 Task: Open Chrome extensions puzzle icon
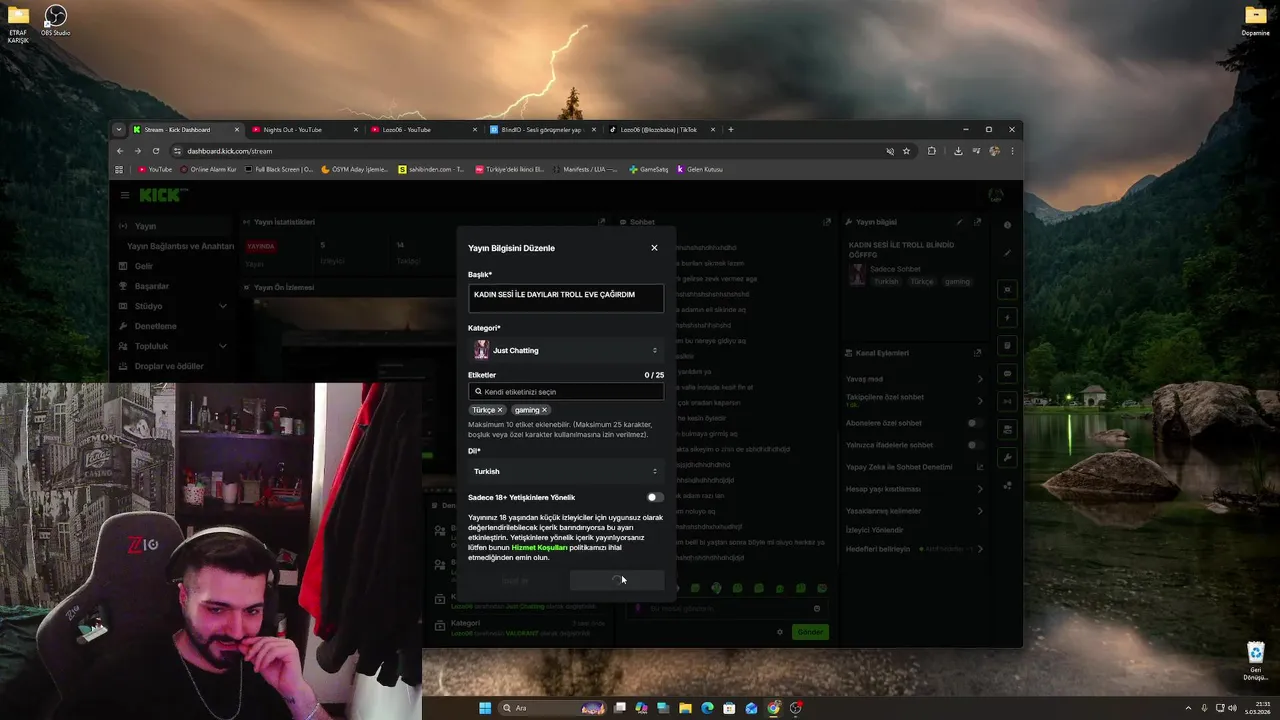tap(932, 151)
